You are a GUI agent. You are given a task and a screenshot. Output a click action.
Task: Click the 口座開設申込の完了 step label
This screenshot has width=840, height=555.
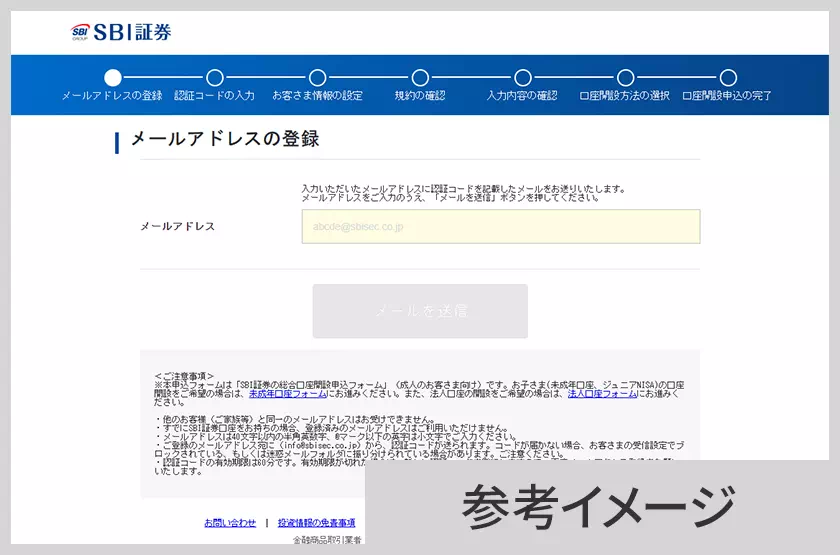coord(727,96)
